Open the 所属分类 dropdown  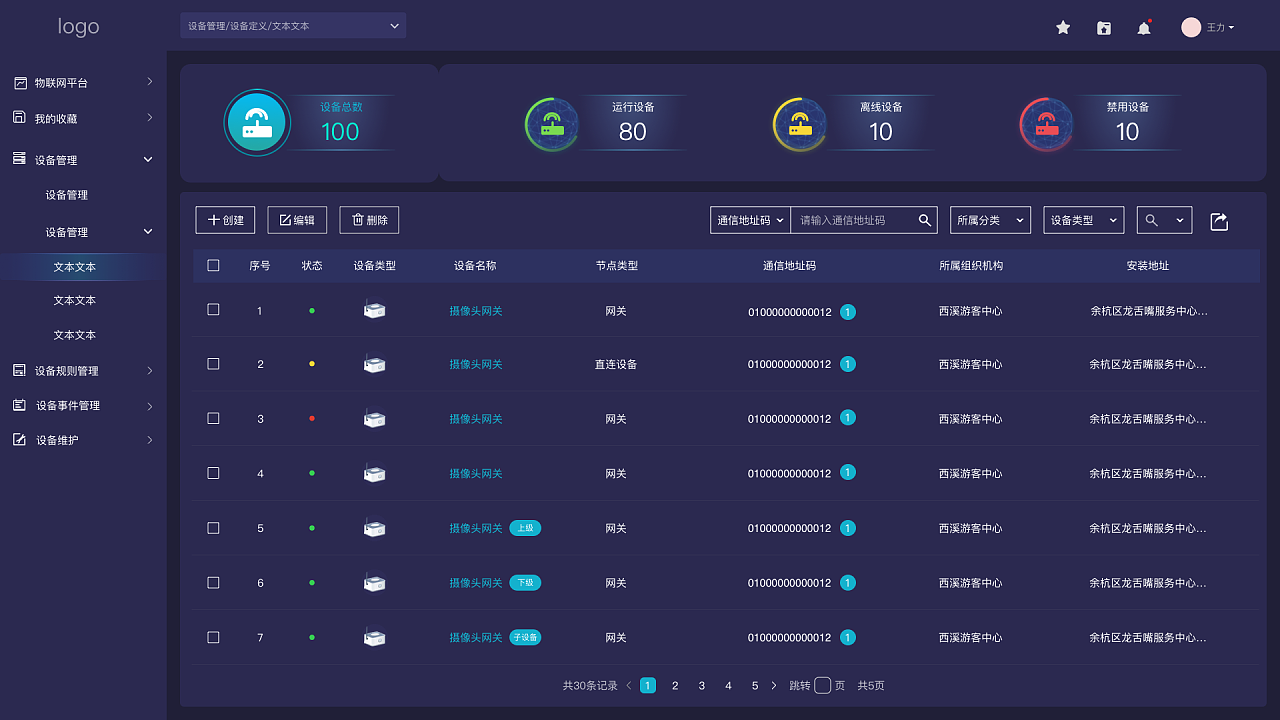tap(990, 220)
